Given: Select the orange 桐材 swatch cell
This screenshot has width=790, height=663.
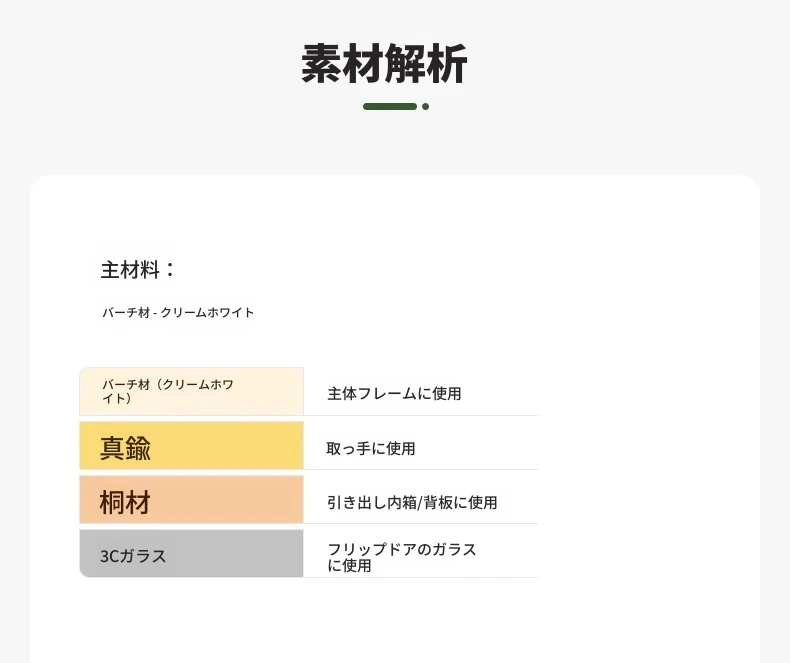Looking at the screenshot, I should point(191,500).
